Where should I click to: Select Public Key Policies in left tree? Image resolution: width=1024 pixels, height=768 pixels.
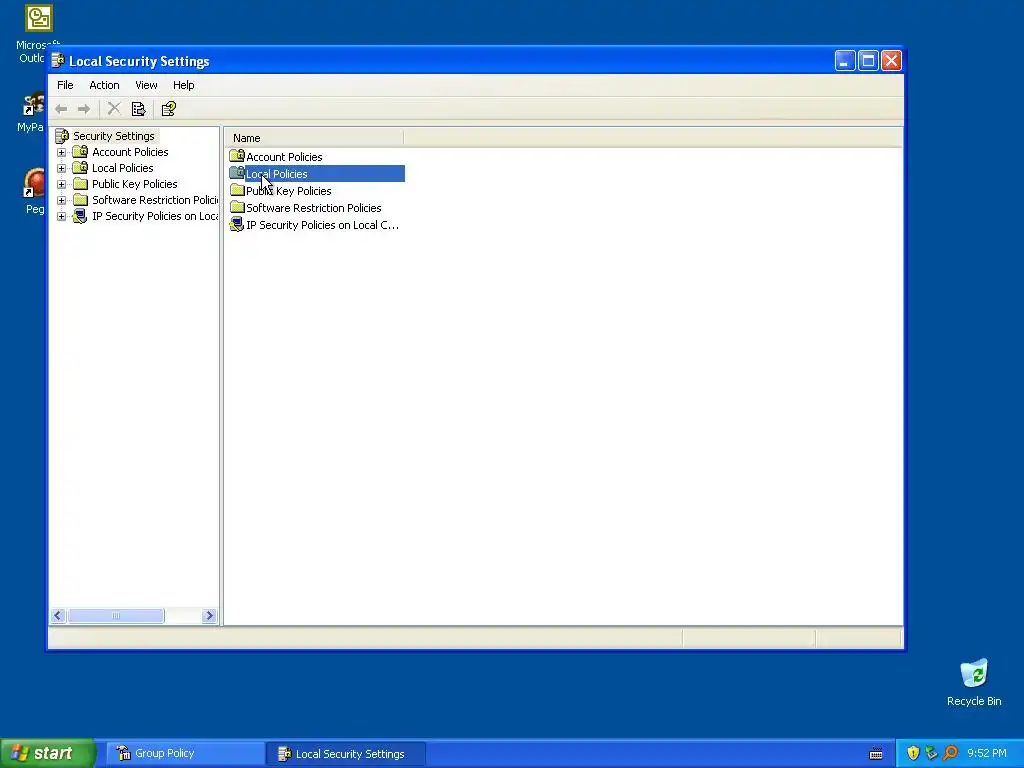[x=135, y=184]
